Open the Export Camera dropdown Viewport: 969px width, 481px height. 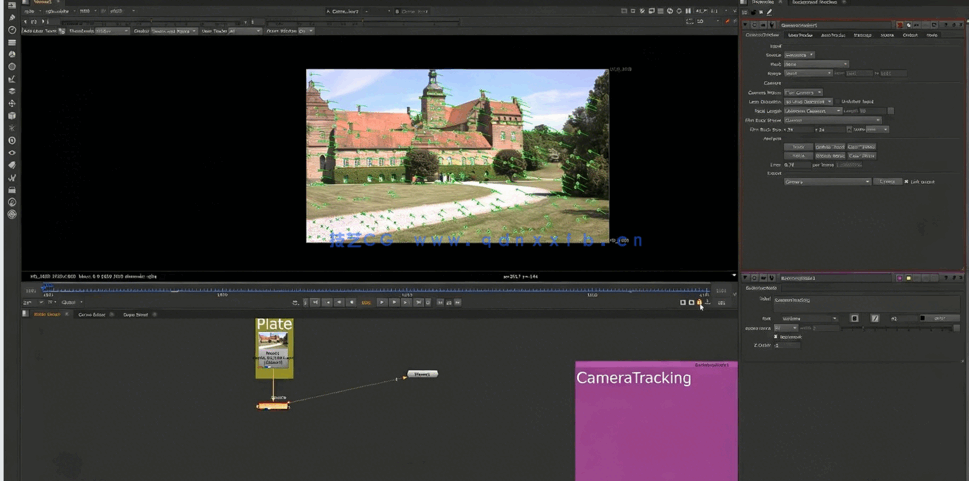[x=827, y=182]
